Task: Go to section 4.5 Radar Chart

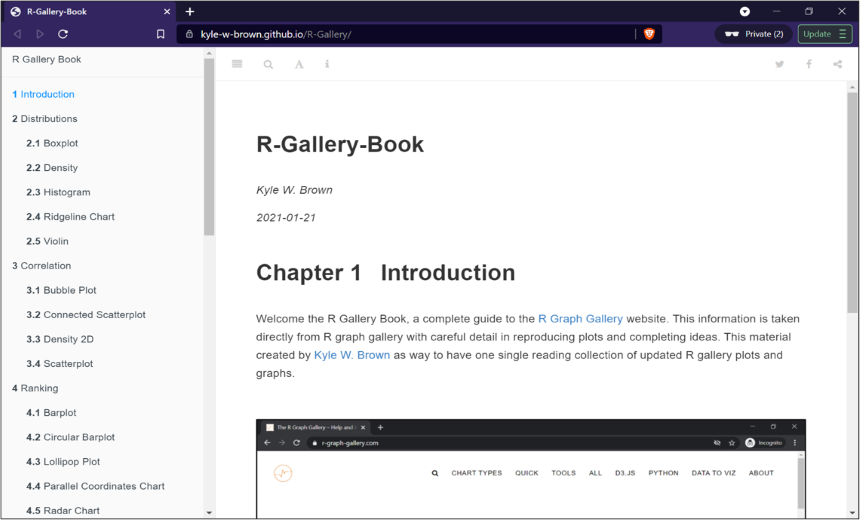Action: pos(63,511)
